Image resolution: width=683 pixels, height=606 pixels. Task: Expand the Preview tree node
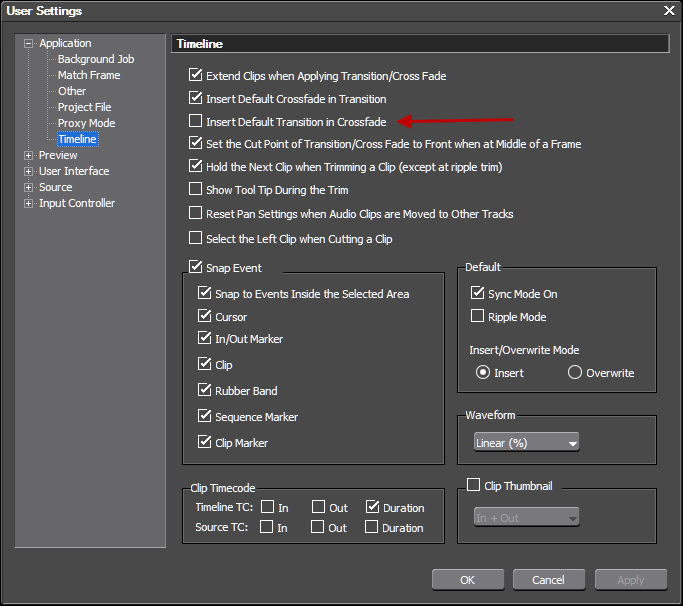point(29,155)
